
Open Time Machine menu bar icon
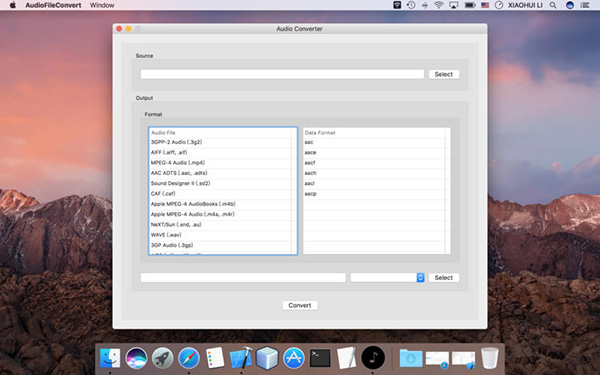tap(411, 5)
